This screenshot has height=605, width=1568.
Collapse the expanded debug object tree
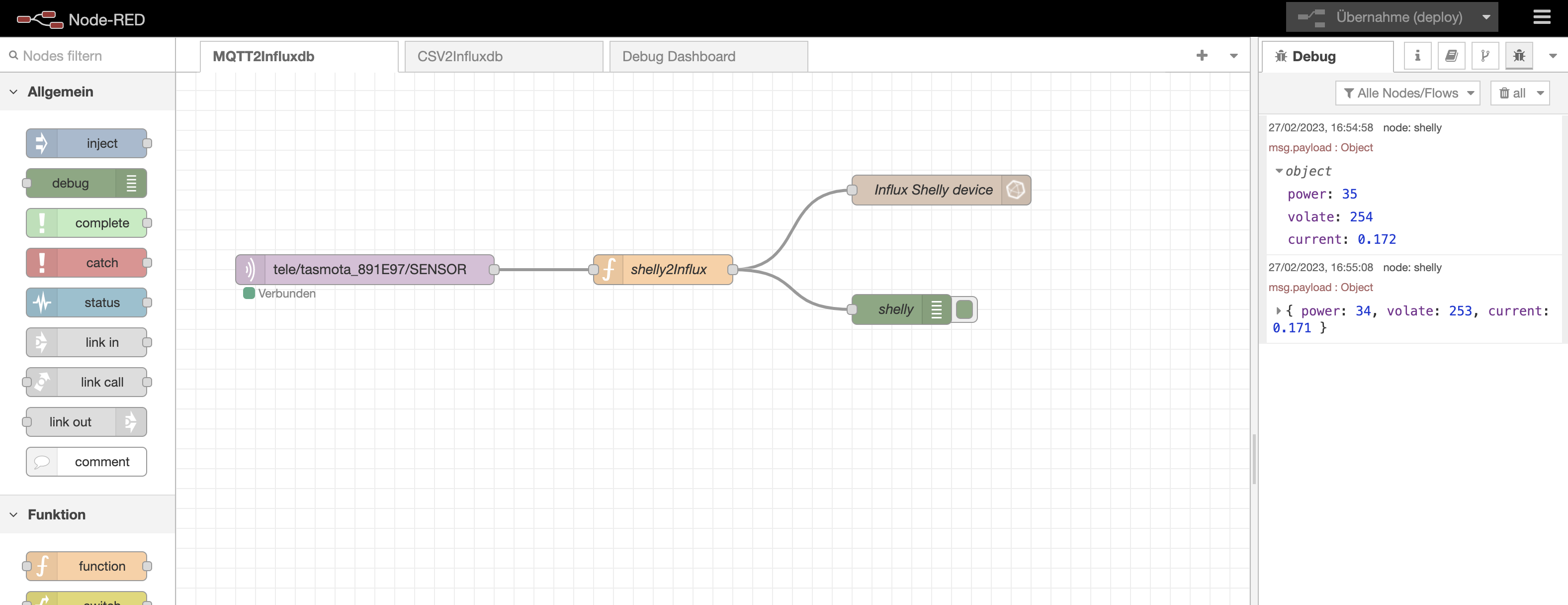tap(1279, 171)
